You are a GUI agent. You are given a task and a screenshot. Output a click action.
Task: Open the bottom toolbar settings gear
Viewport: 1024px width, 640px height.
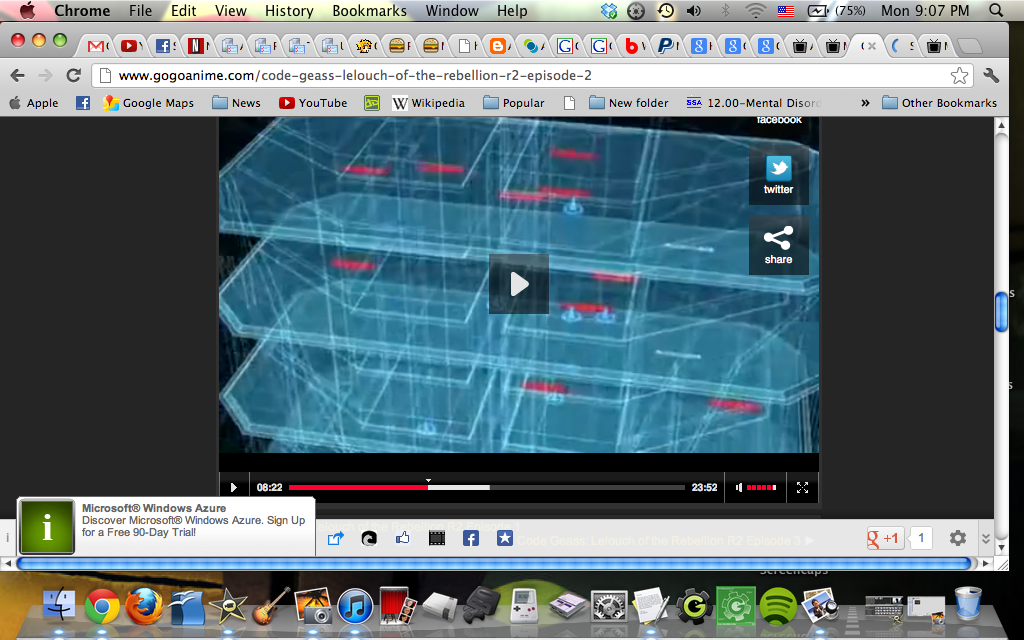click(958, 538)
